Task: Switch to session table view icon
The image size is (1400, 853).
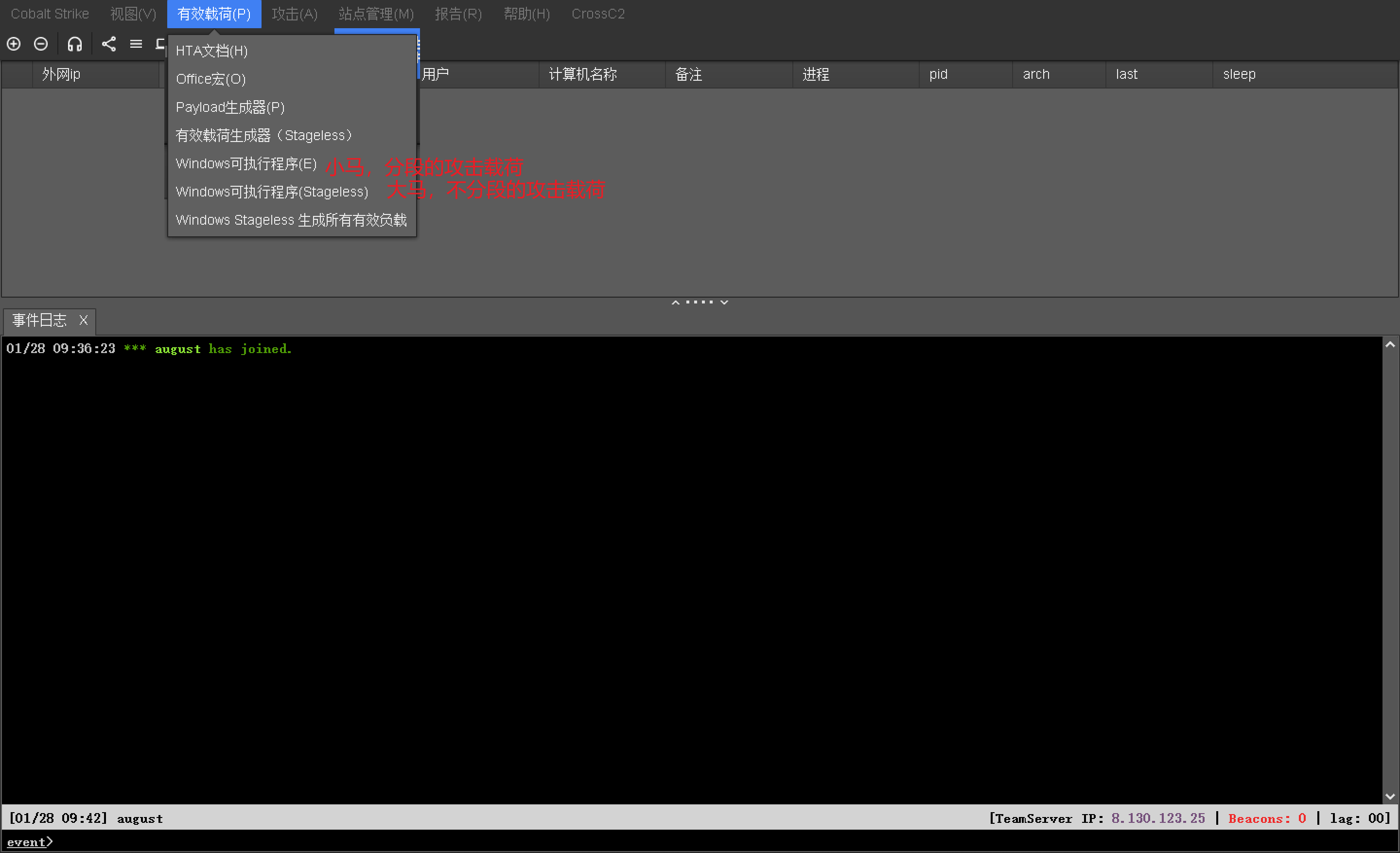Action: click(136, 44)
